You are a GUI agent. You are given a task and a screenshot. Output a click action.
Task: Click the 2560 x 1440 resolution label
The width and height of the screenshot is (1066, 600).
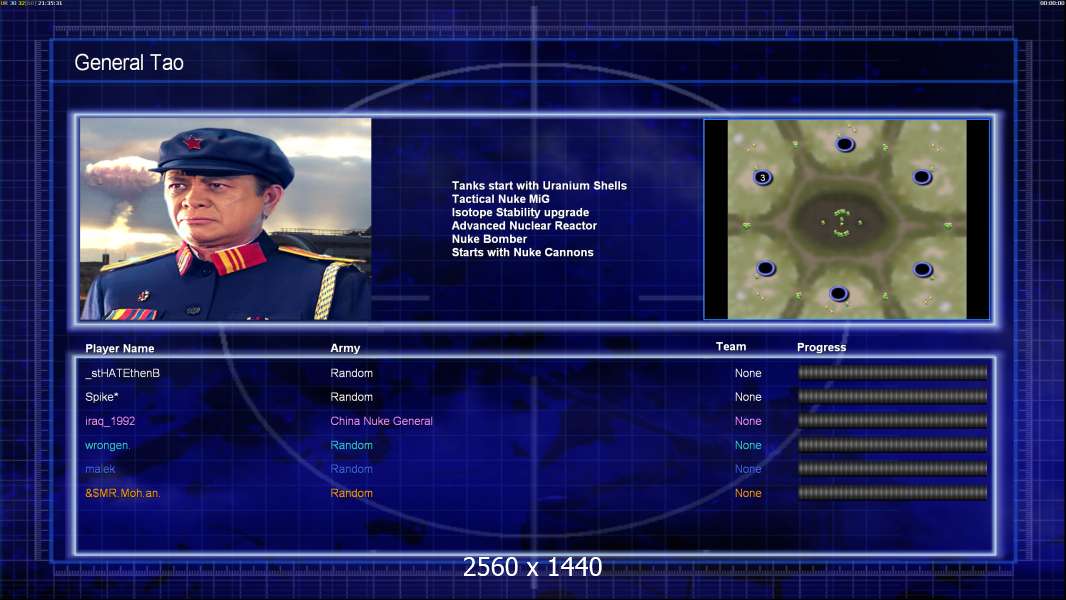point(532,567)
